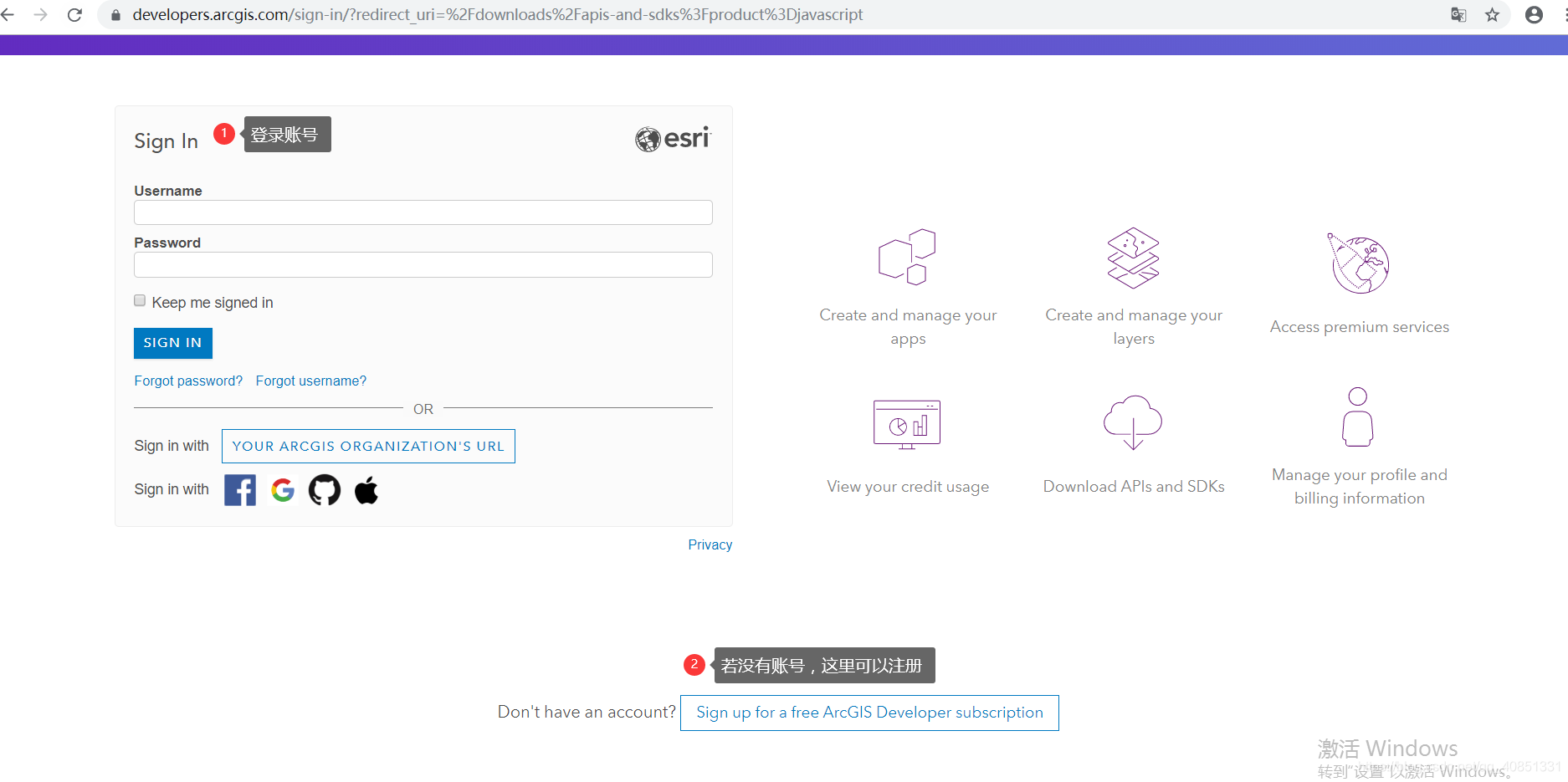This screenshot has width=1568, height=782.
Task: Bookmark this page with star icon
Action: pyautogui.click(x=1492, y=15)
